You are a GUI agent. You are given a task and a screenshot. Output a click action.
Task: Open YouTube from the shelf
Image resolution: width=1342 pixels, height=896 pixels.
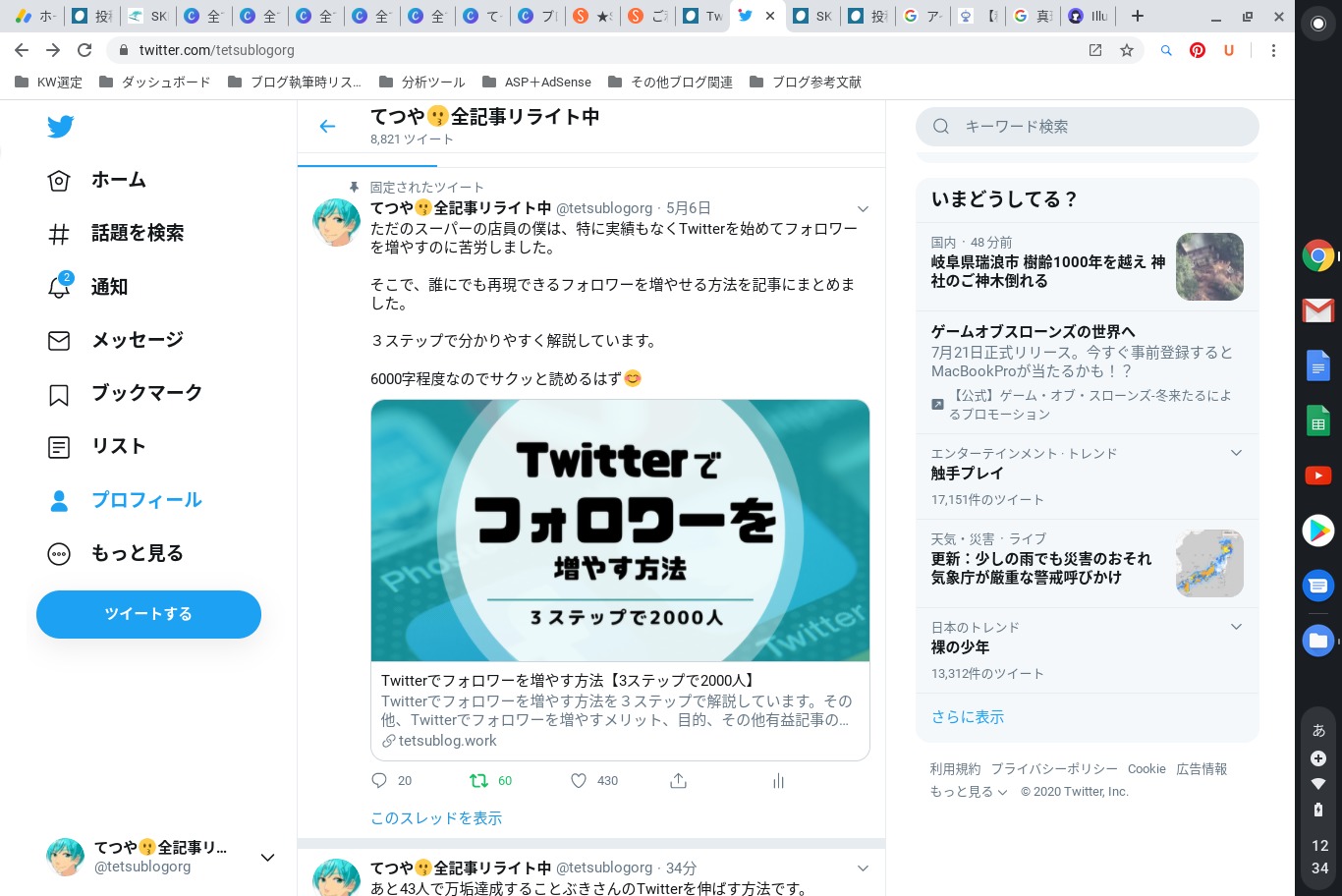coord(1318,476)
